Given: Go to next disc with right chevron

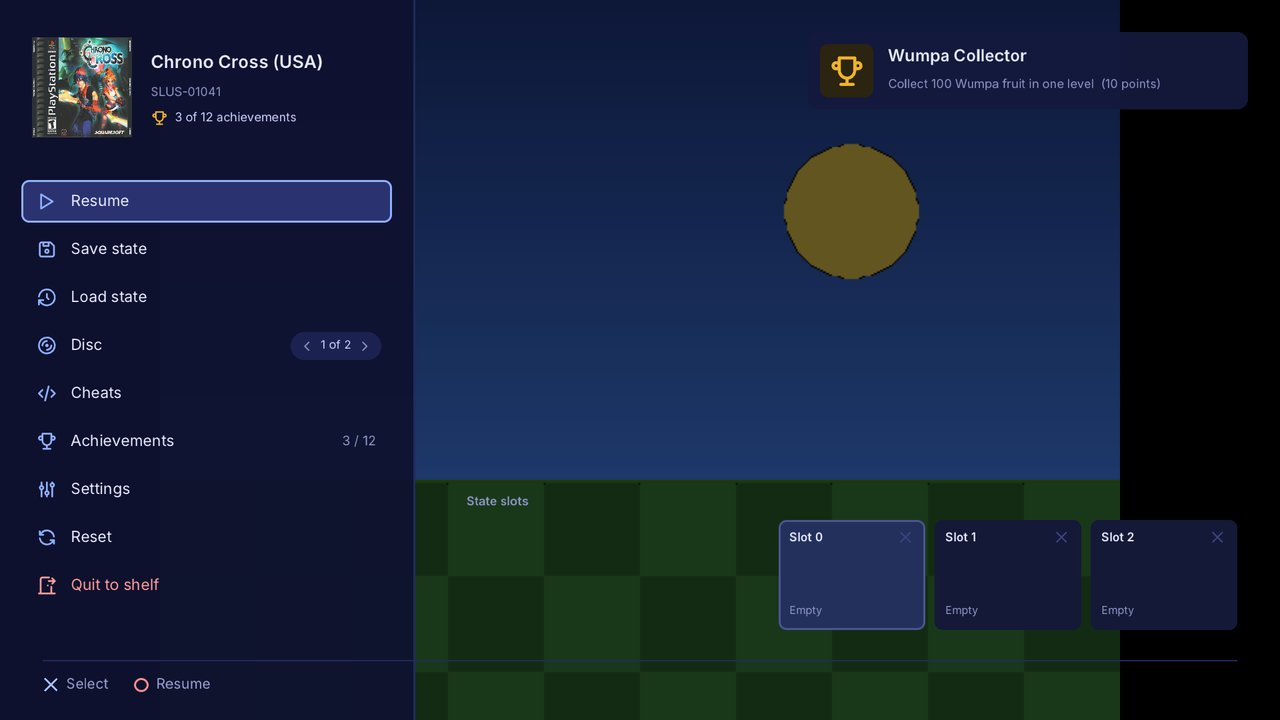Looking at the screenshot, I should [x=365, y=346].
